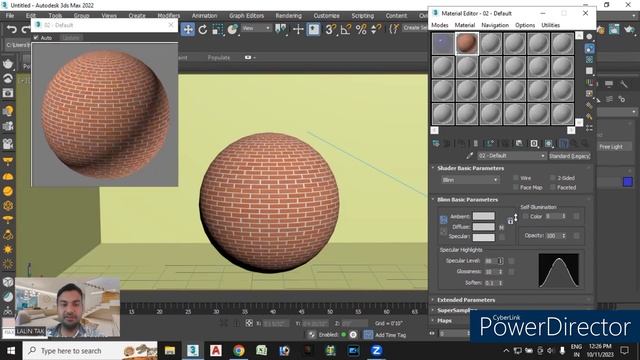Open Zoom from the Windows taskbar
Screen dimensions: 640x360
click(x=376, y=351)
